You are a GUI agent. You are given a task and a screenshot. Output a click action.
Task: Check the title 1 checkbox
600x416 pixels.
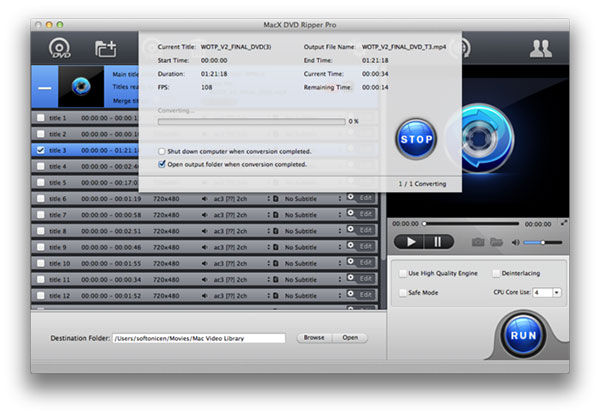coord(41,118)
